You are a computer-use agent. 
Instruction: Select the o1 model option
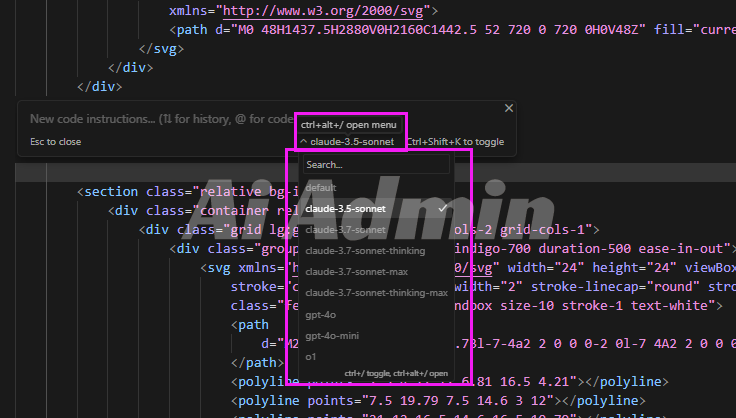point(376,357)
